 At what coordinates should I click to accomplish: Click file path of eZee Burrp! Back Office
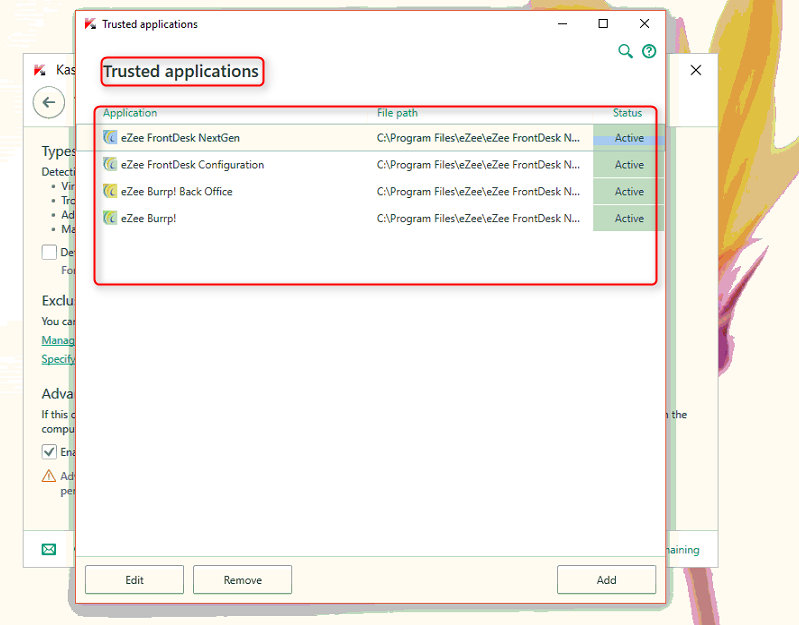tap(478, 192)
